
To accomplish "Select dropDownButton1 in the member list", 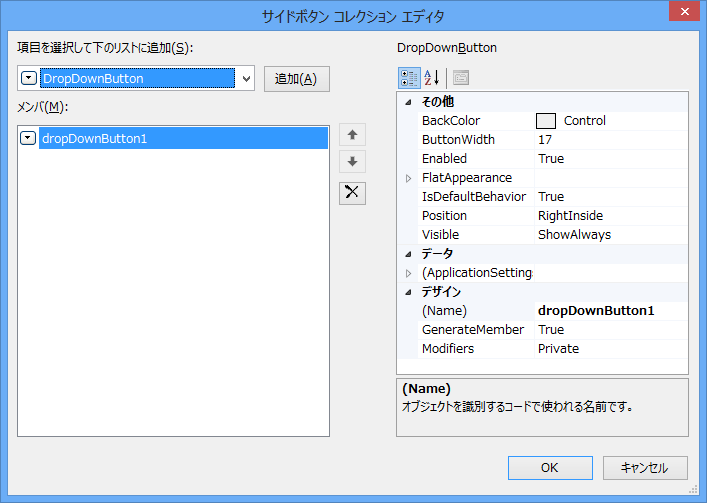I will click(95, 139).
